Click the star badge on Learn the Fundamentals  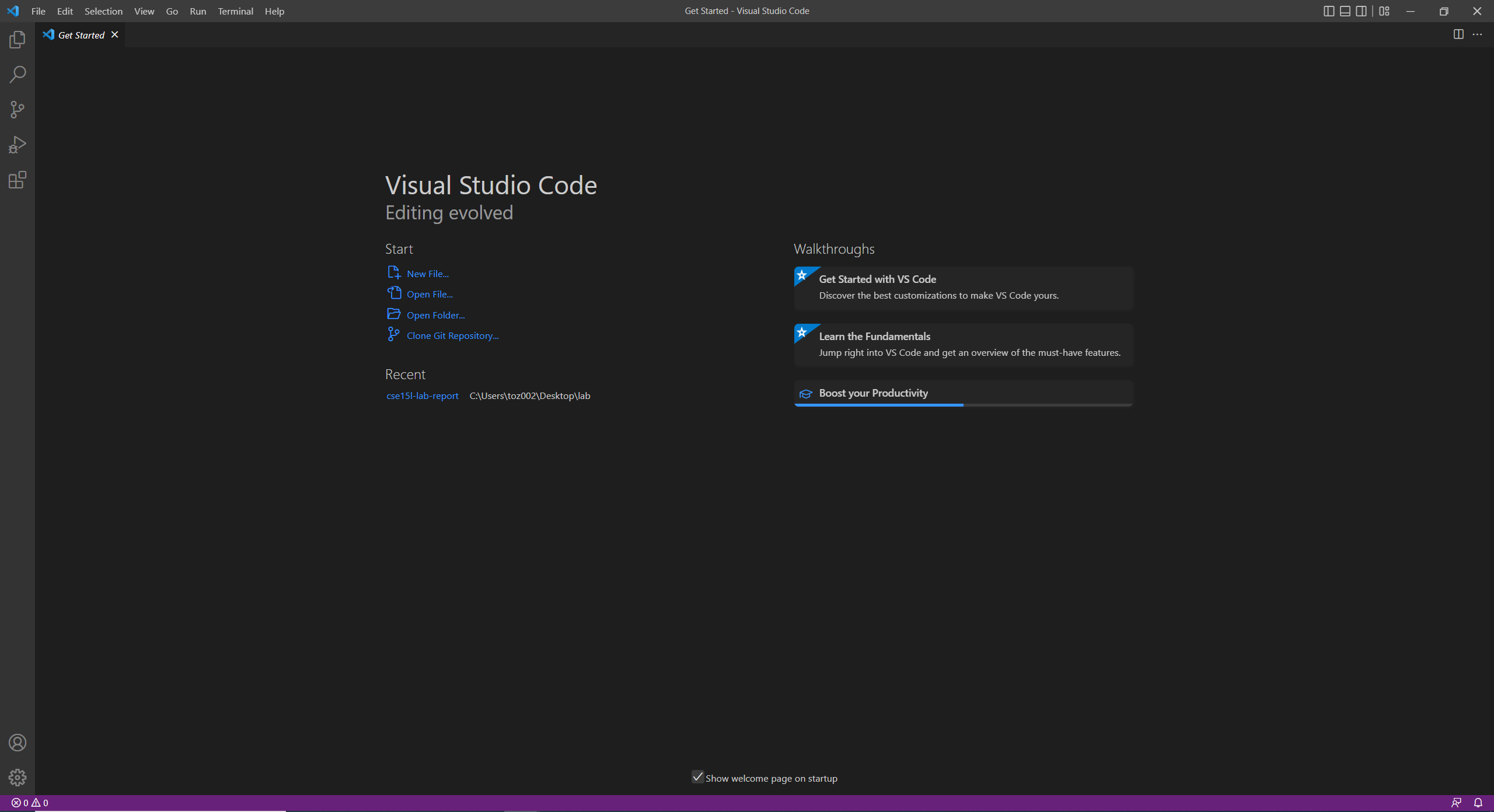tap(802, 332)
